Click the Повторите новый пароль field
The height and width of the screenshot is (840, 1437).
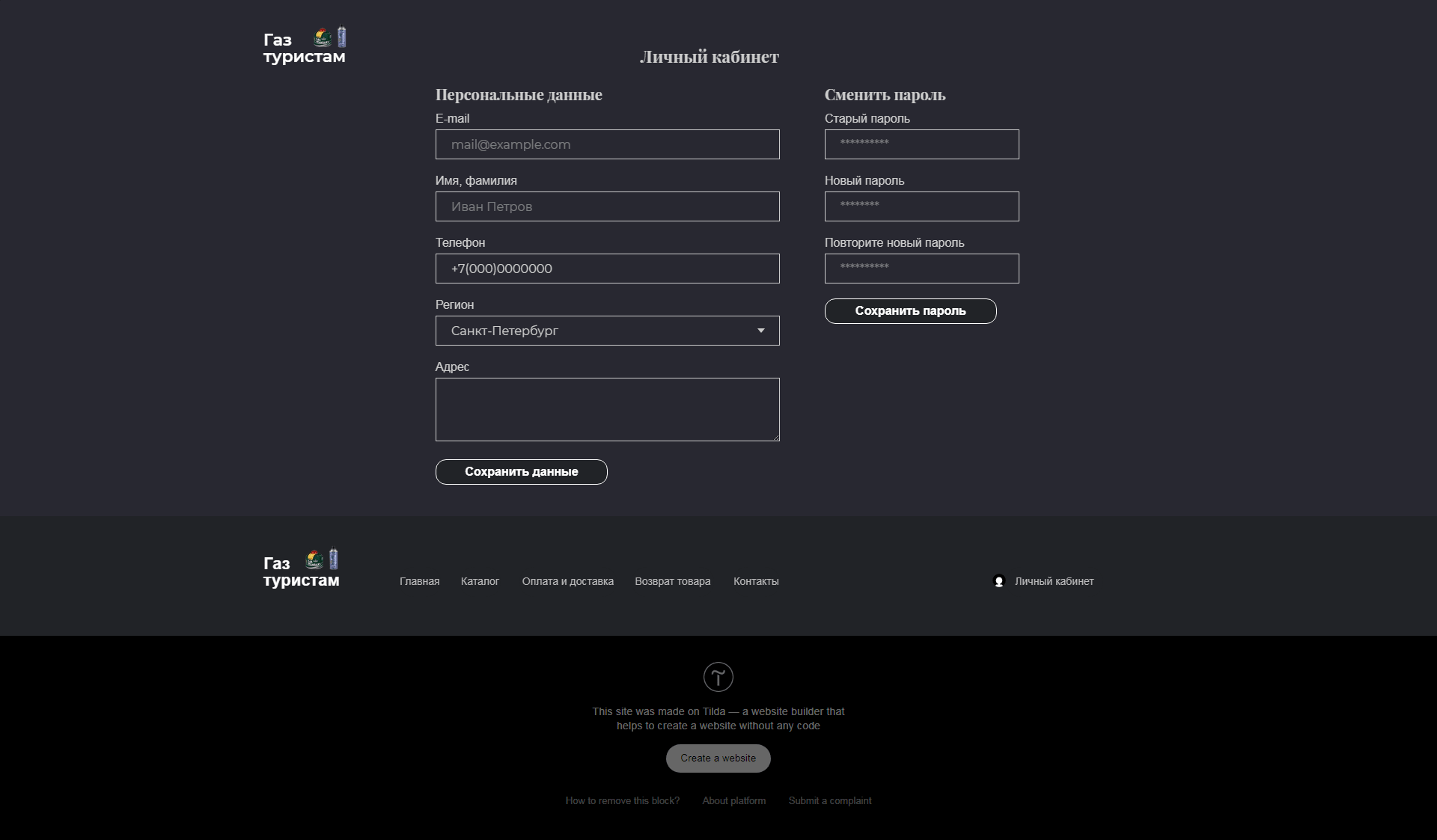[921, 269]
